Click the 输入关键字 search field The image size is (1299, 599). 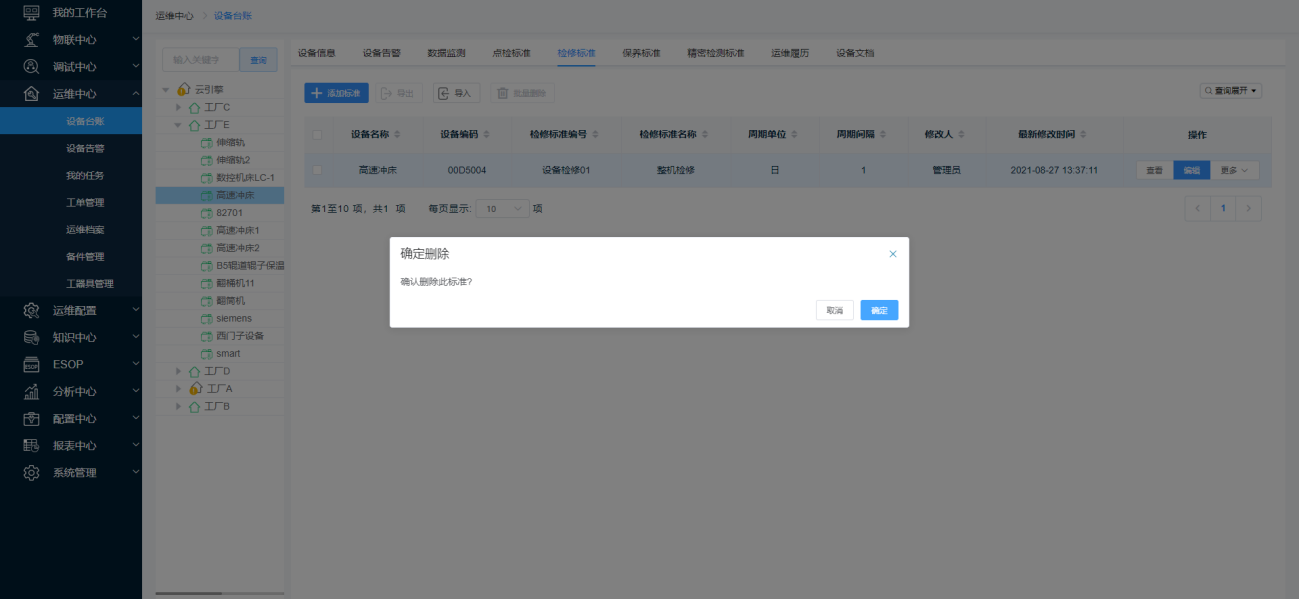201,60
